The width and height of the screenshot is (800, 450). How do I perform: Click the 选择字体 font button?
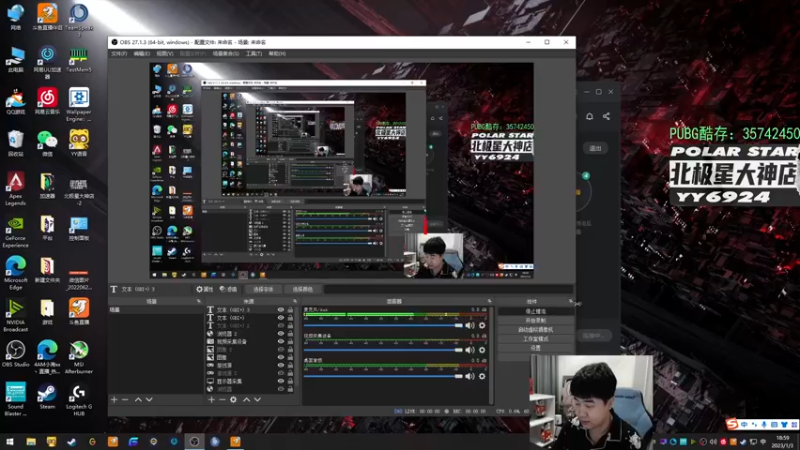[x=263, y=289]
